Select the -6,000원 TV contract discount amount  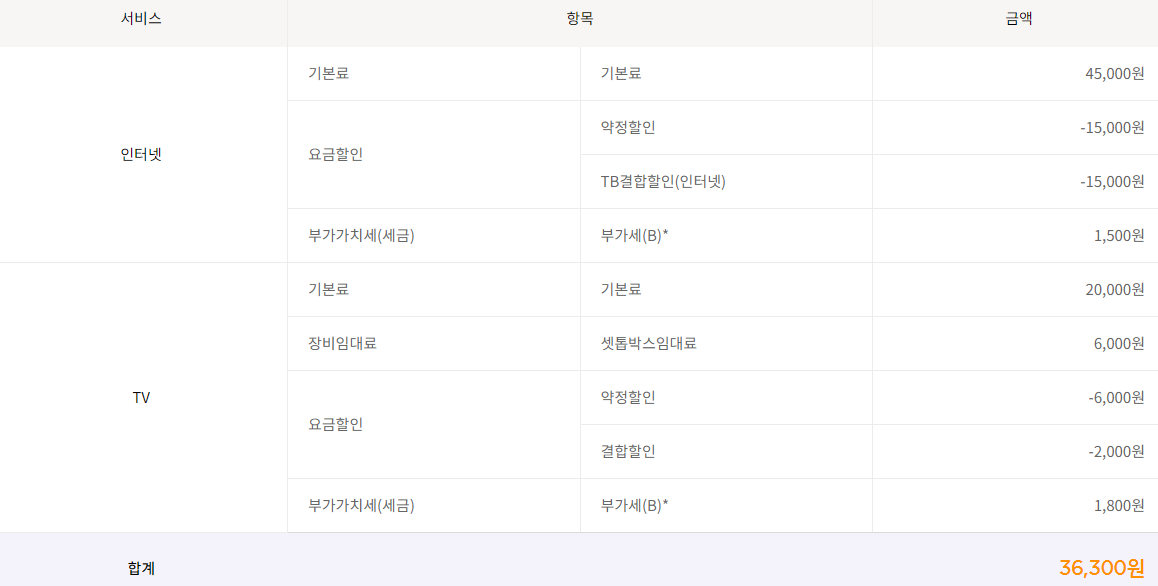1116,398
